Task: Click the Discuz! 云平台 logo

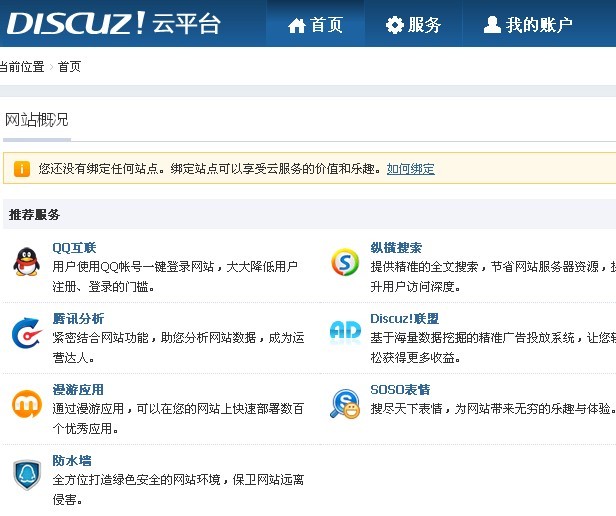Action: (x=114, y=23)
